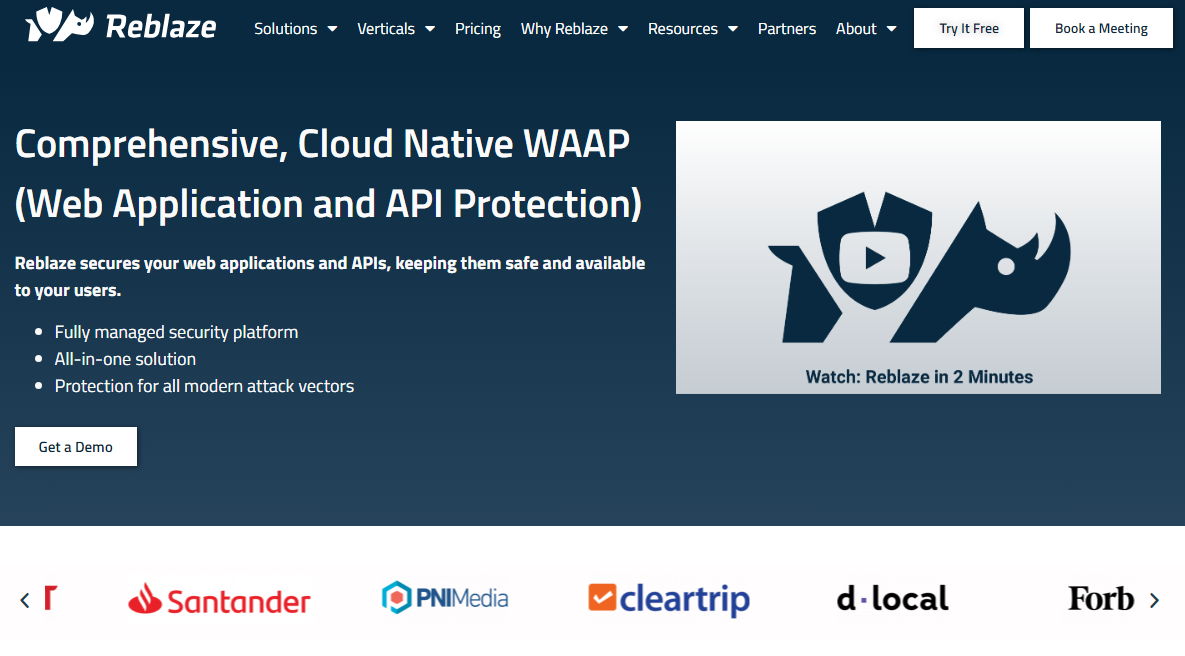Expand the Resources dropdown menu

tap(692, 29)
